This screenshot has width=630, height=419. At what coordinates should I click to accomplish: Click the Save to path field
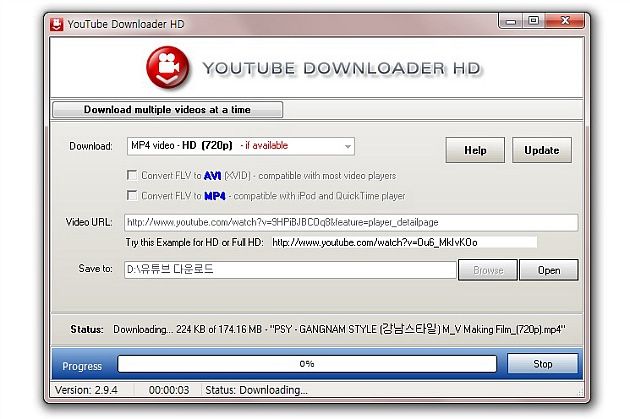point(290,270)
